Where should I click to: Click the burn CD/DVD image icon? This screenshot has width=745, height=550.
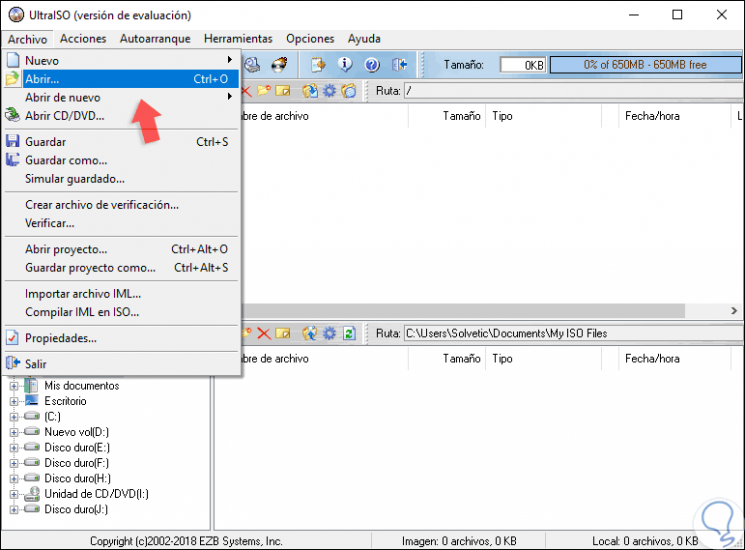(279, 65)
